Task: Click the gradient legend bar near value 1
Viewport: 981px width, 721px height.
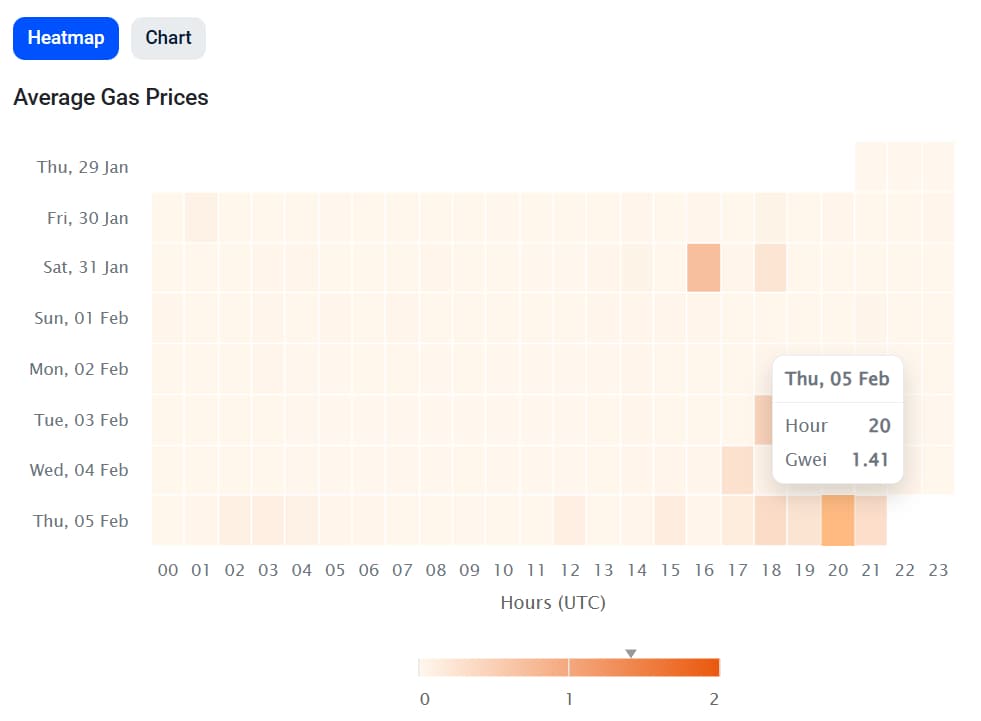Action: 569,668
